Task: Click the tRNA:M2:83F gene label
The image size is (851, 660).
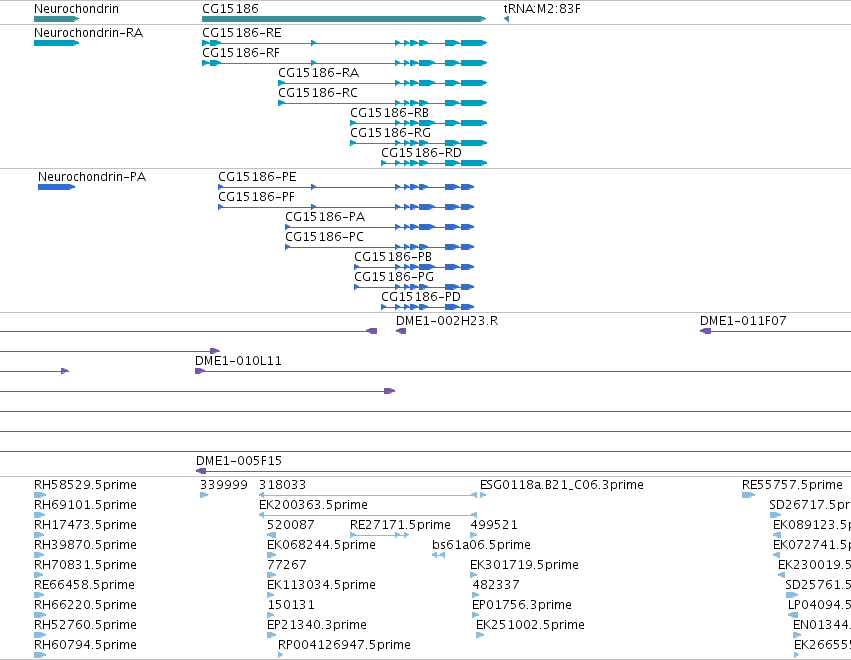Action: [542, 9]
